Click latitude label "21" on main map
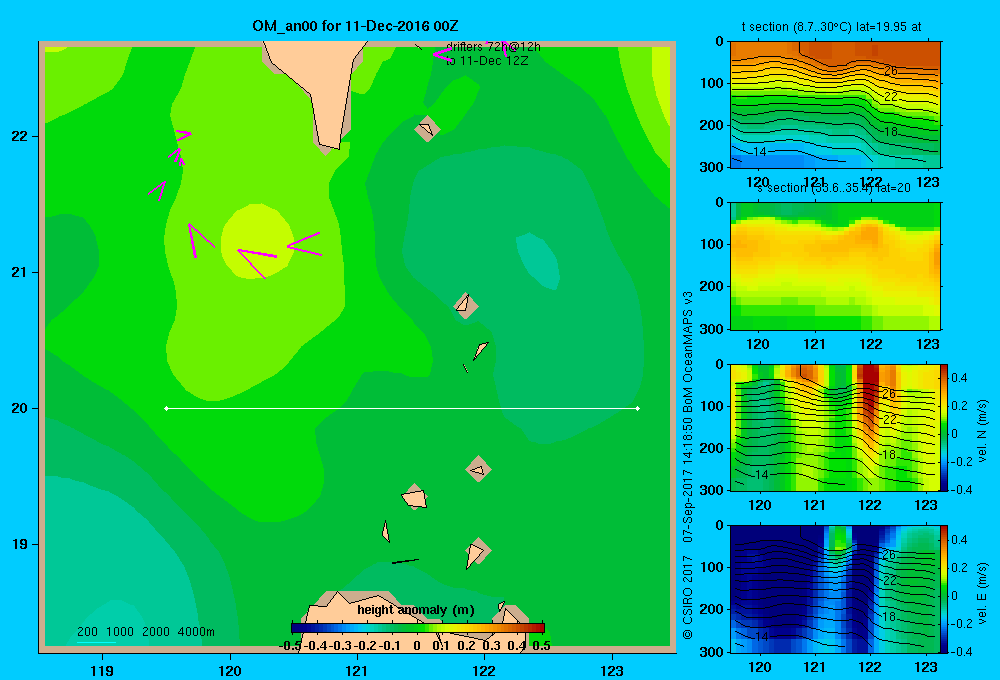 [20, 272]
